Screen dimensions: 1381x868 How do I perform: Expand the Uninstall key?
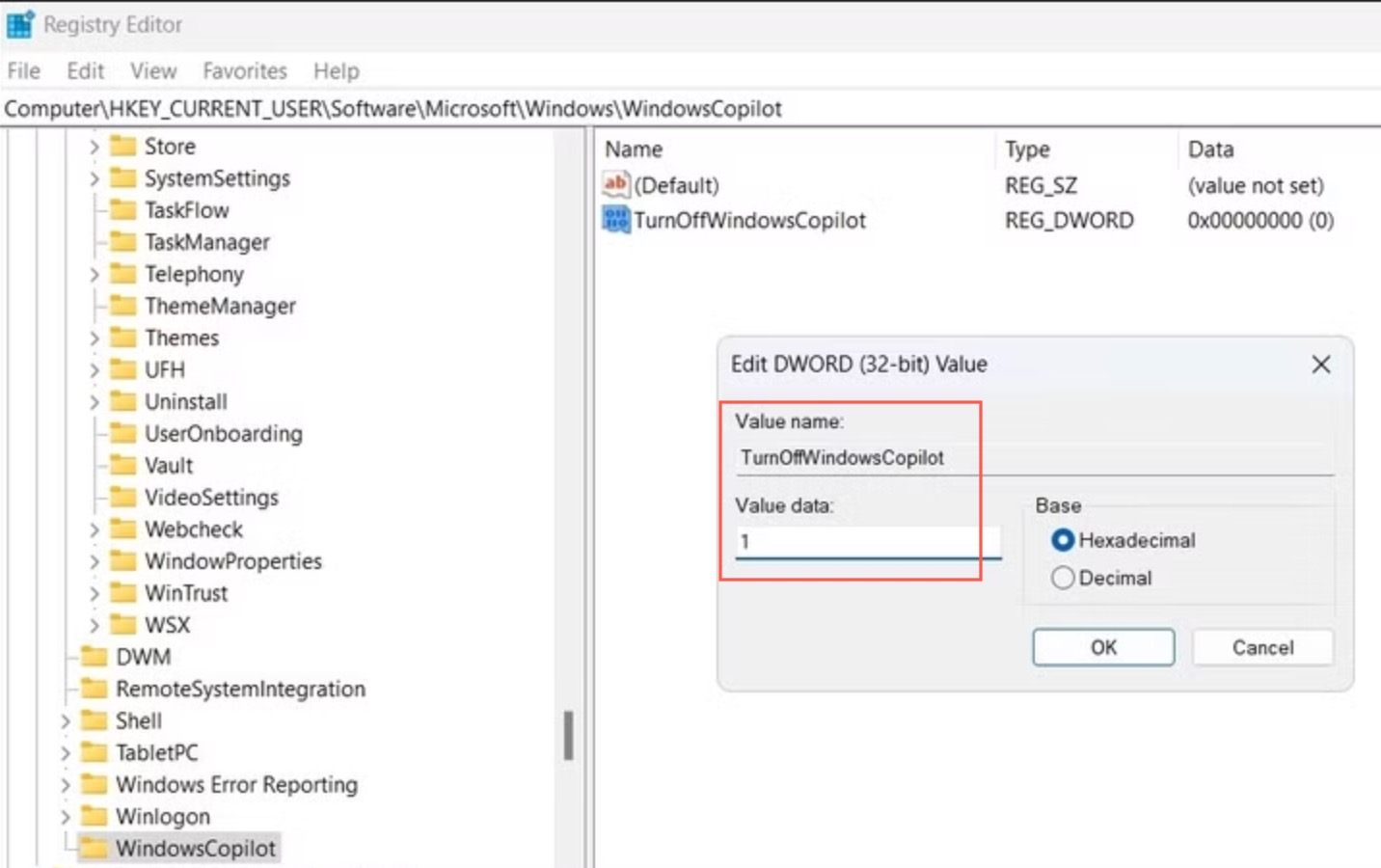(x=94, y=401)
